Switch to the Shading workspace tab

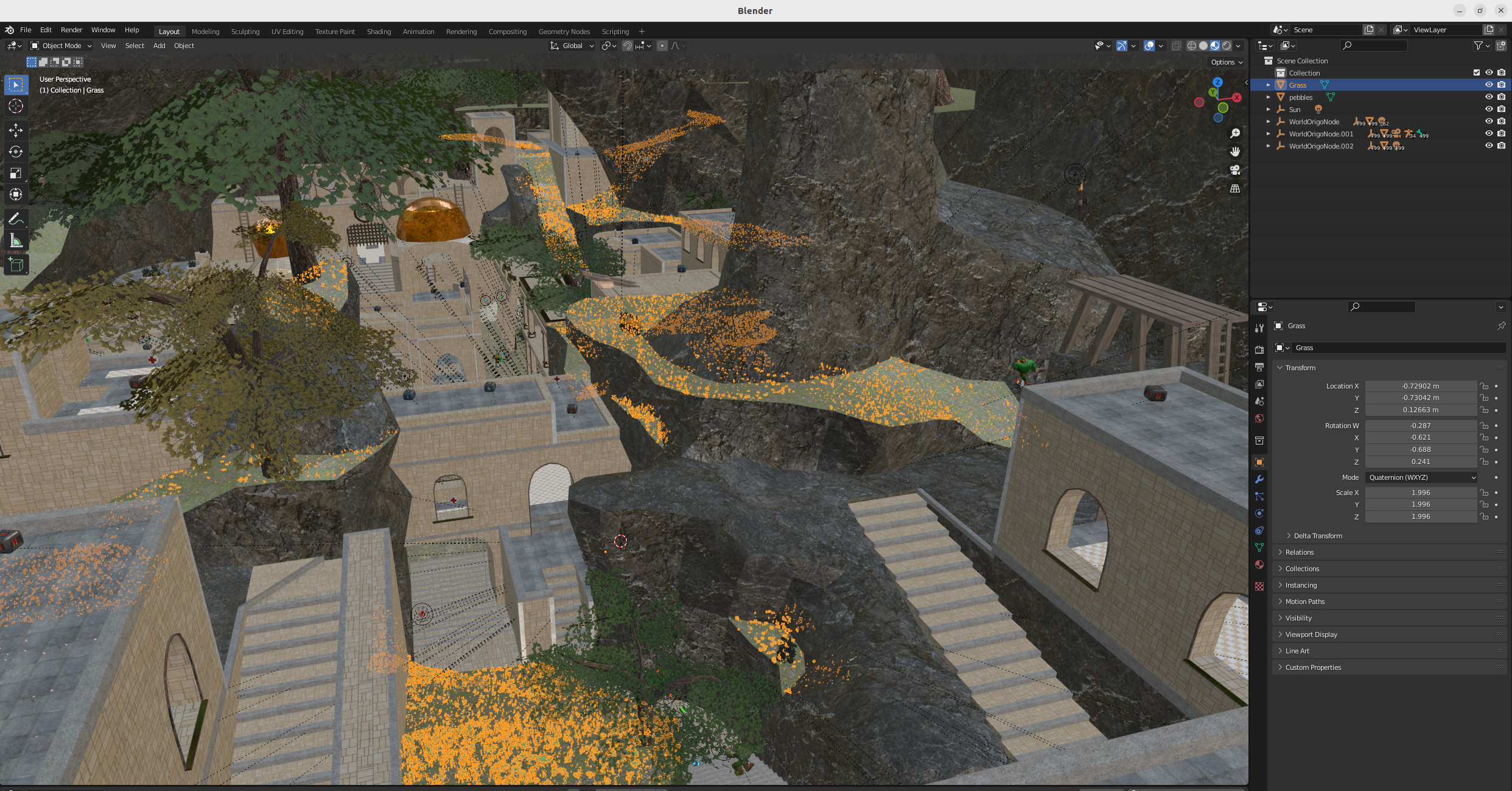(379, 32)
